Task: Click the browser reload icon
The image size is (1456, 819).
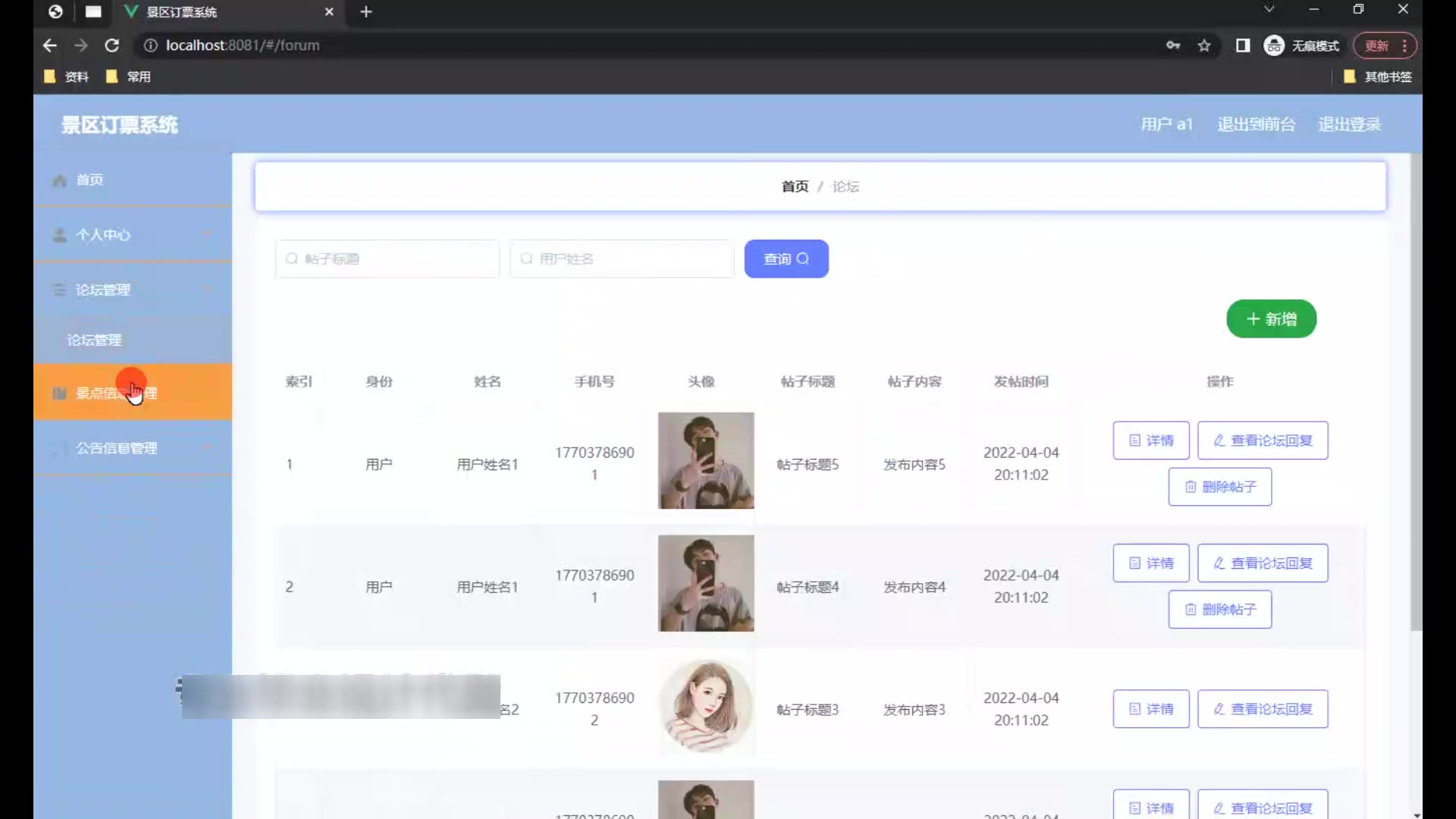Action: (111, 45)
